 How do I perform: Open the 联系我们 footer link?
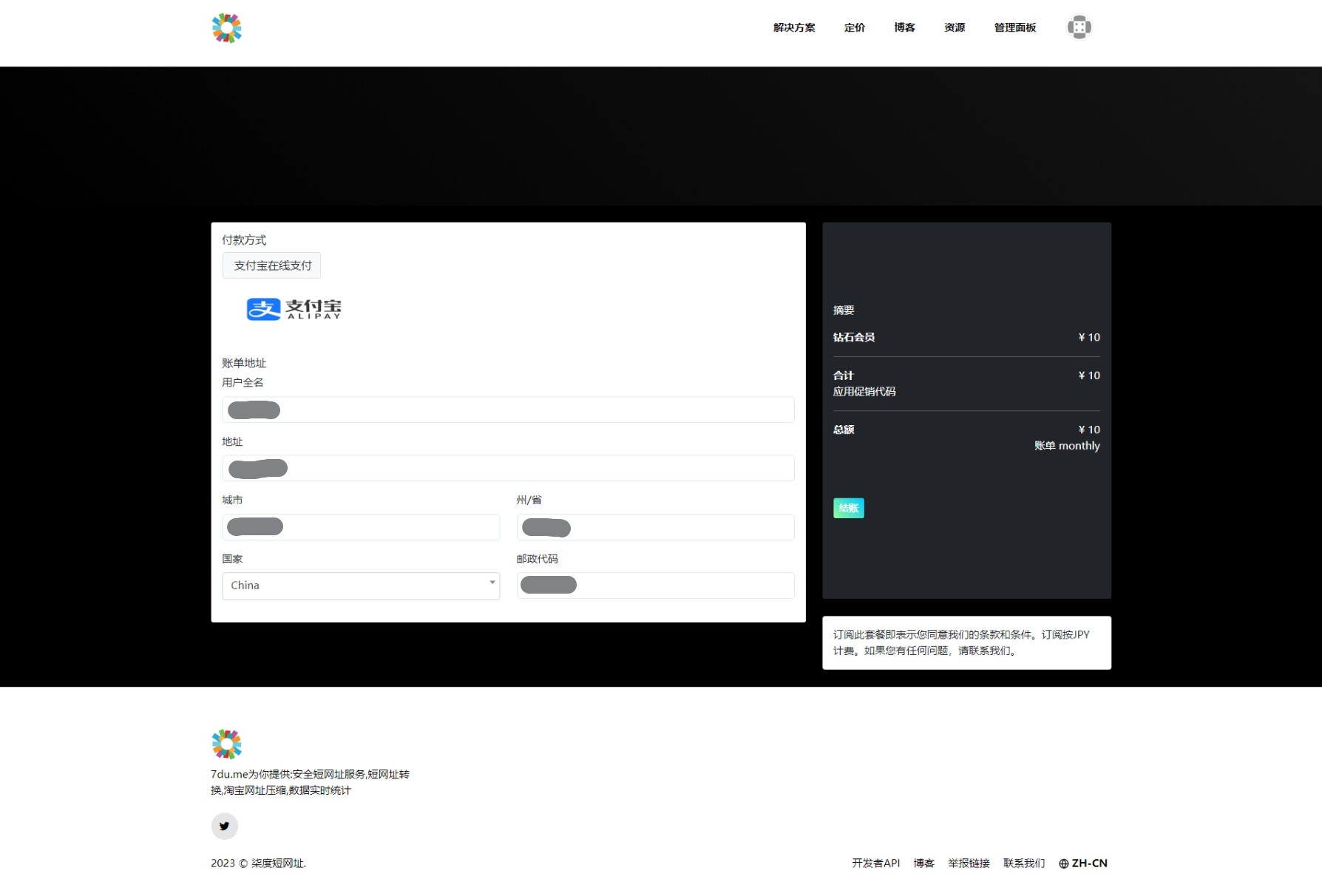coord(1024,863)
